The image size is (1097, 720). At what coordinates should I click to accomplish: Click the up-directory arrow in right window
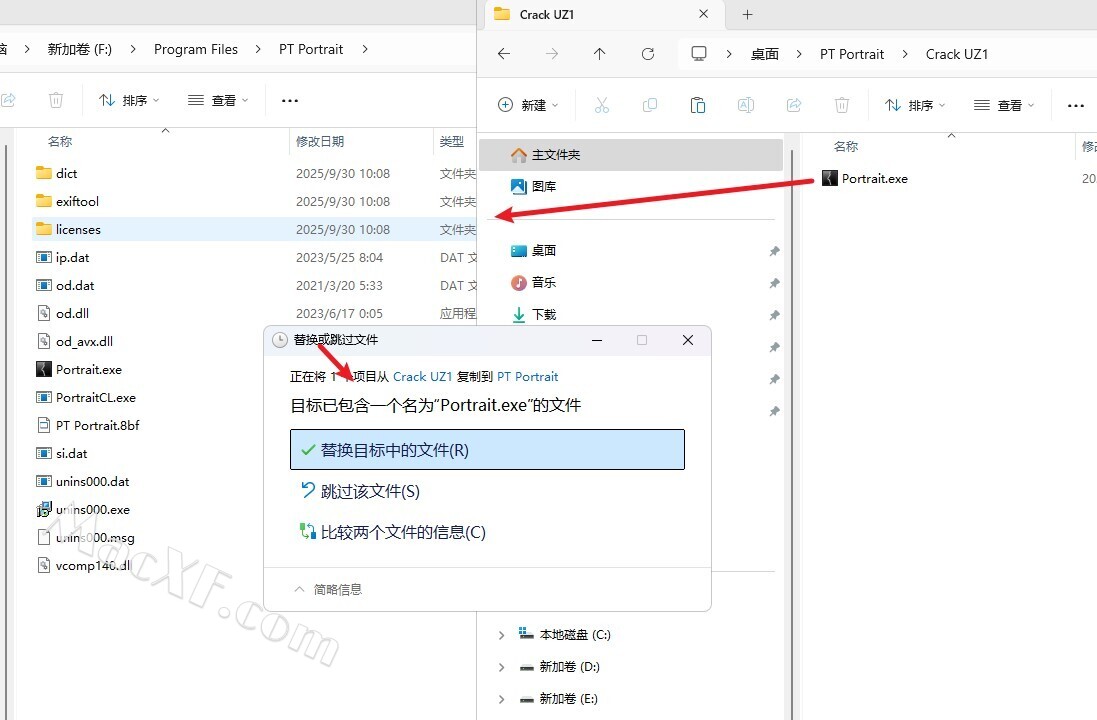pos(600,54)
